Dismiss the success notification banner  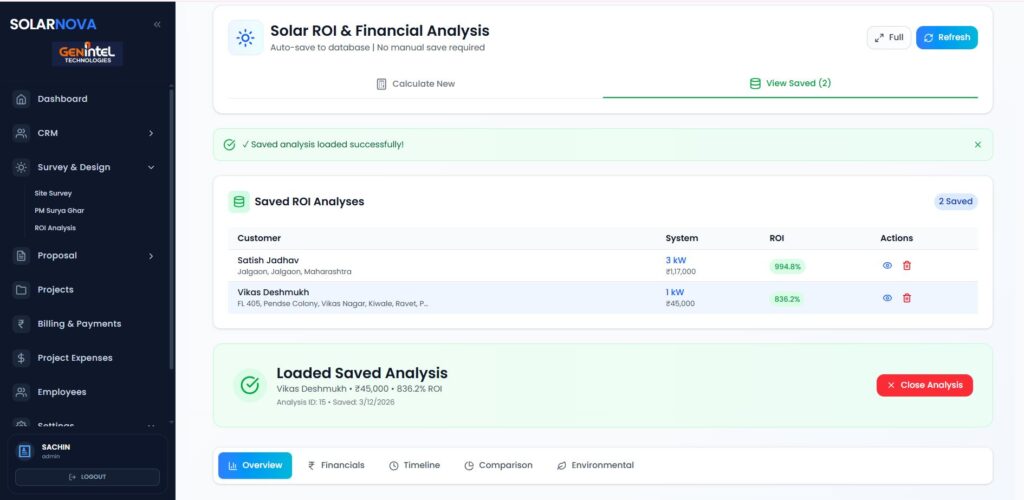(x=977, y=145)
